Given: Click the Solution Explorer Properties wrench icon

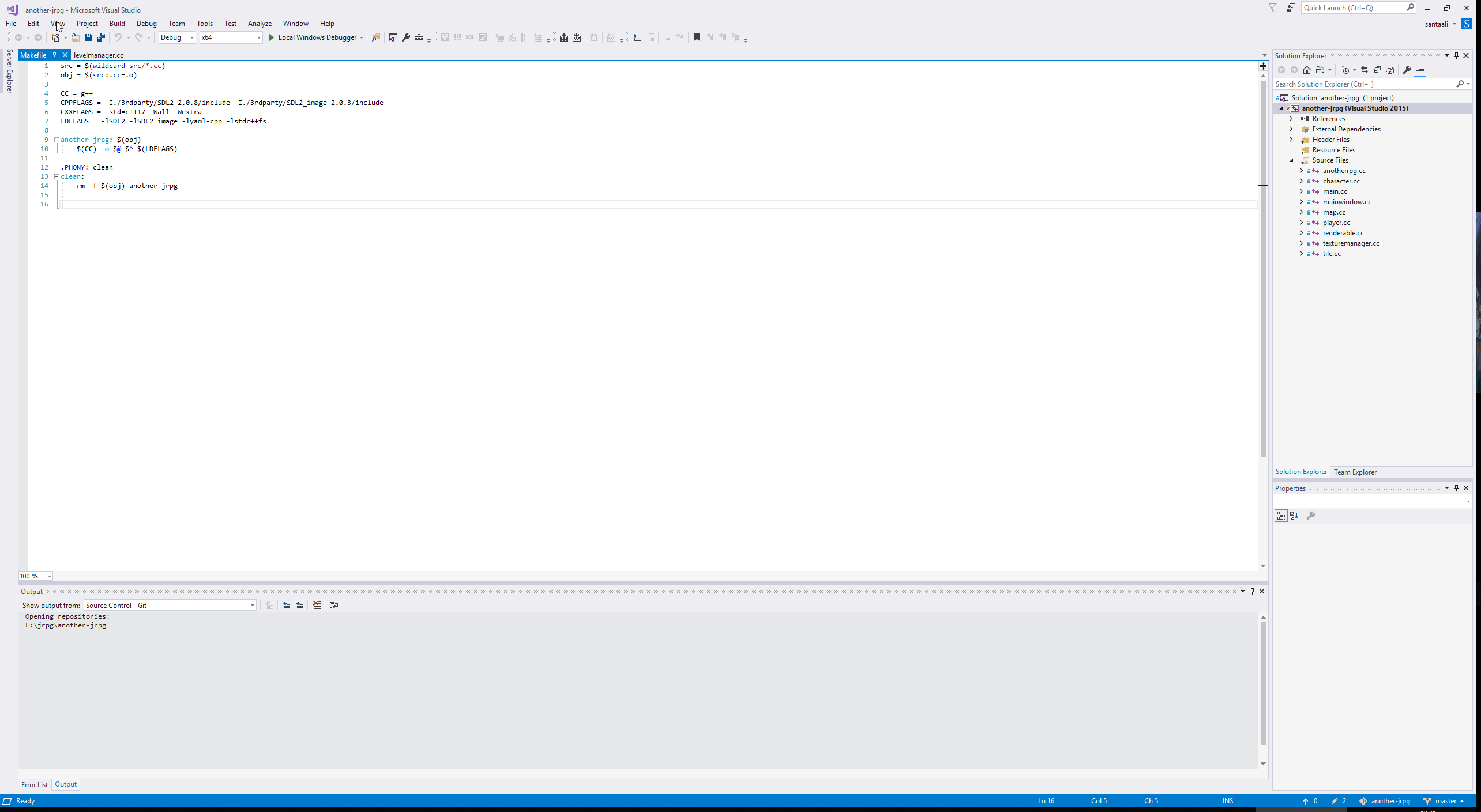Looking at the screenshot, I should click(1407, 70).
